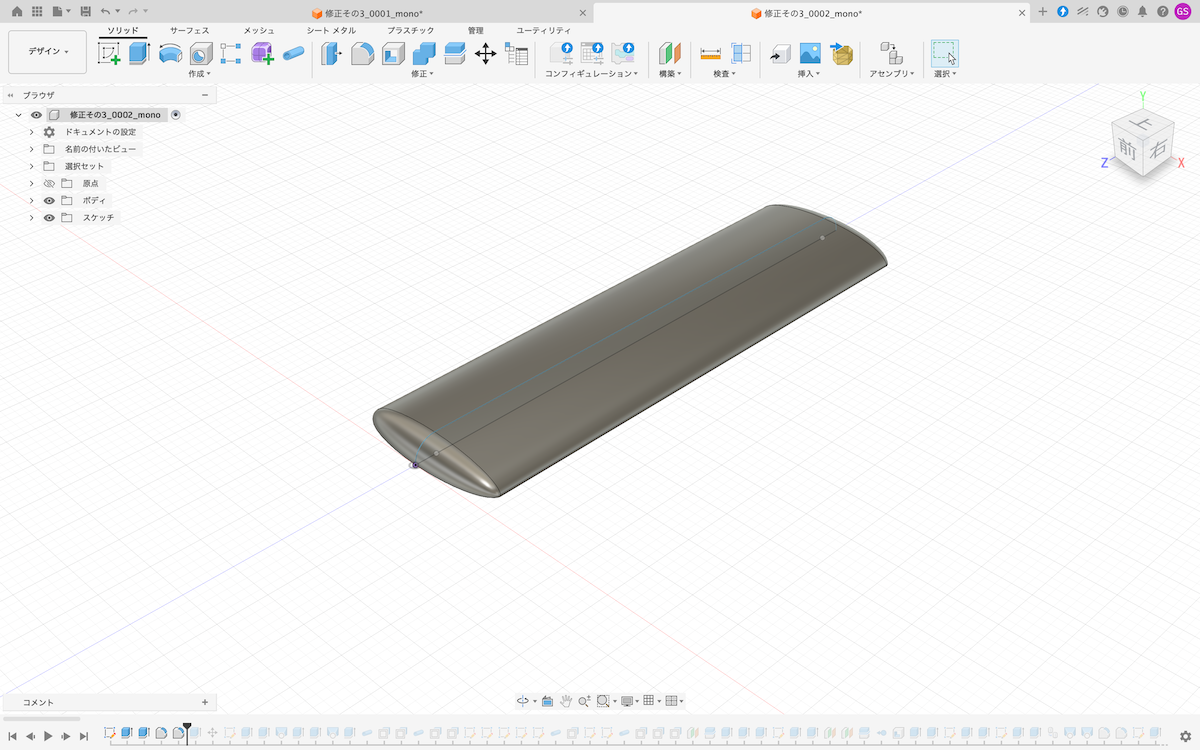
Task: Click the Insert Decal icon
Action: point(841,54)
